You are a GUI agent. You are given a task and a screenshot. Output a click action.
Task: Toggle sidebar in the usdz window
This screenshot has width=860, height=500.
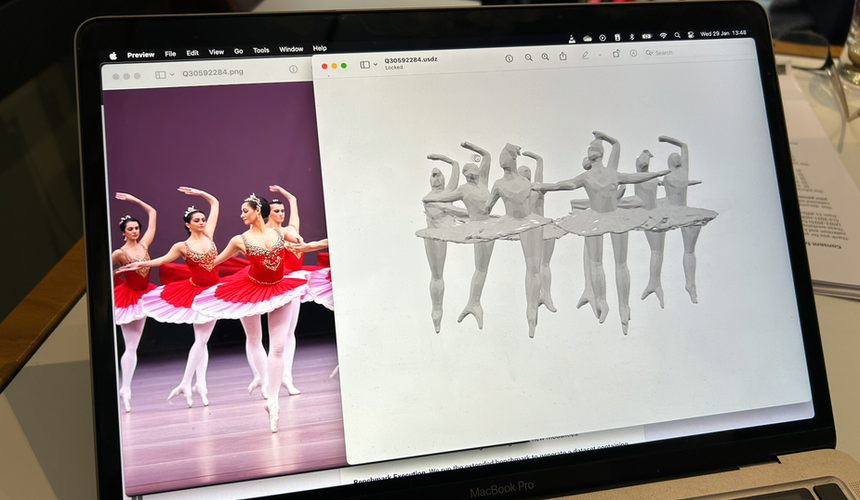(x=365, y=65)
